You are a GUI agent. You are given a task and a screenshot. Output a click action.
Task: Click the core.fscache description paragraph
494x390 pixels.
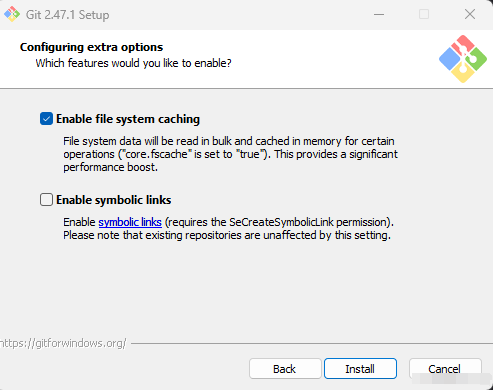coord(230,154)
